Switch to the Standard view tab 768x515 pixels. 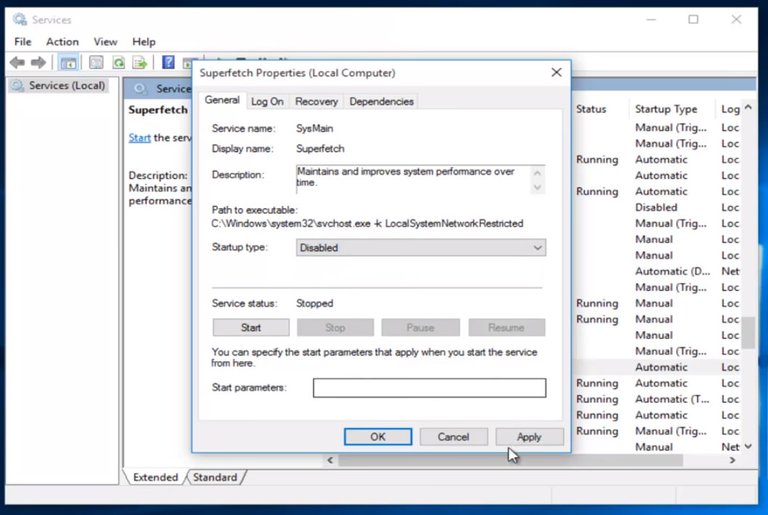pyautogui.click(x=215, y=477)
